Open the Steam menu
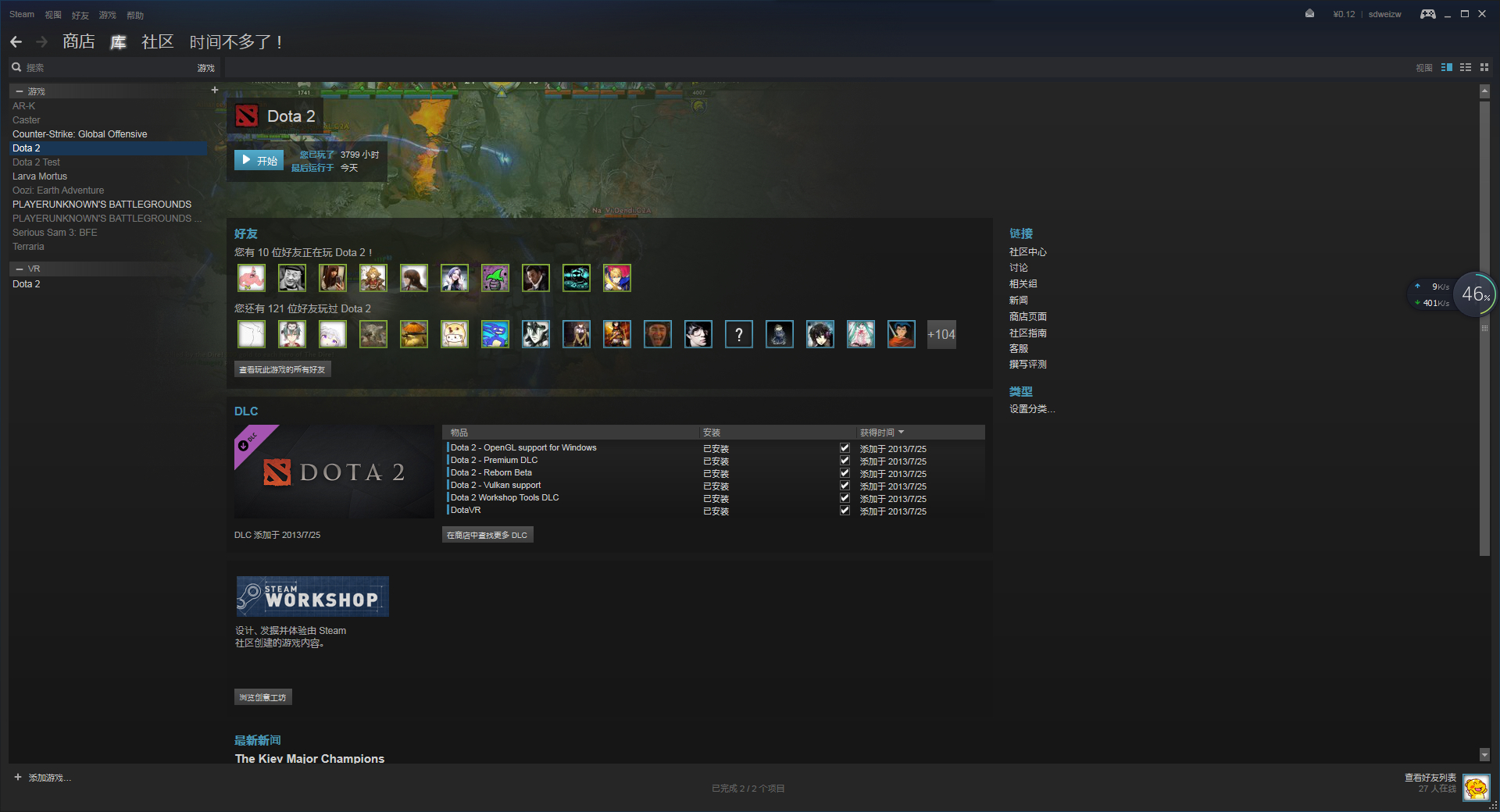This screenshot has width=1500, height=812. pyautogui.click(x=22, y=15)
